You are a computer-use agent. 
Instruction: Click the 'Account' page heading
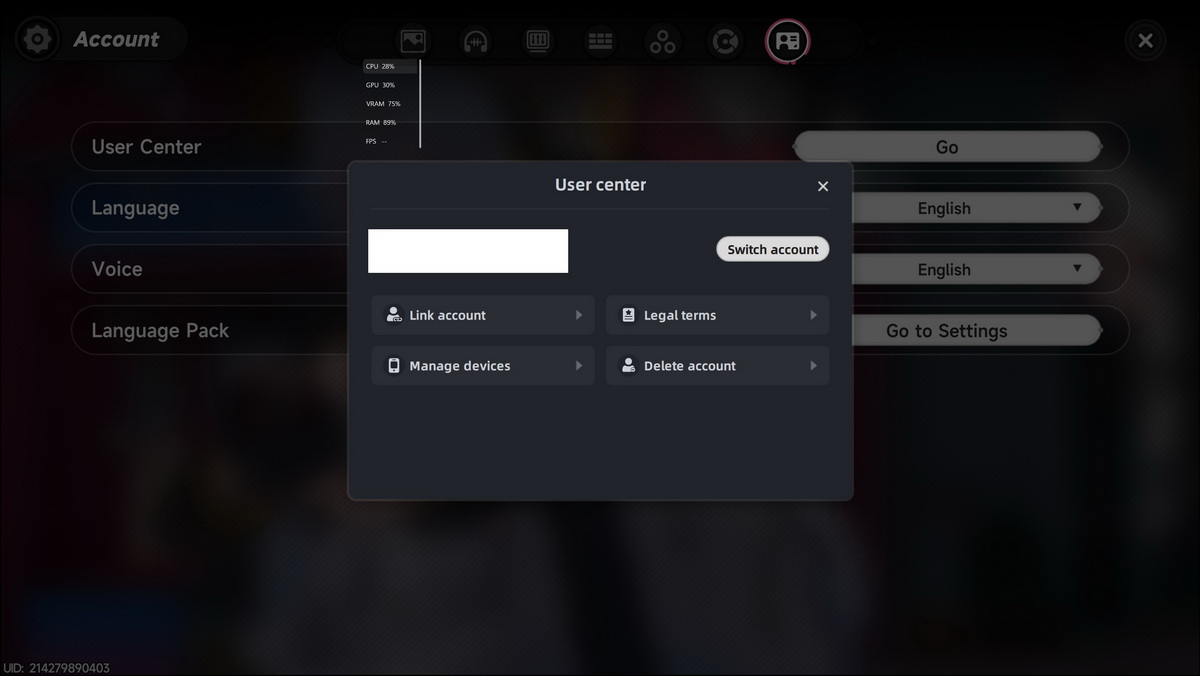(x=116, y=39)
